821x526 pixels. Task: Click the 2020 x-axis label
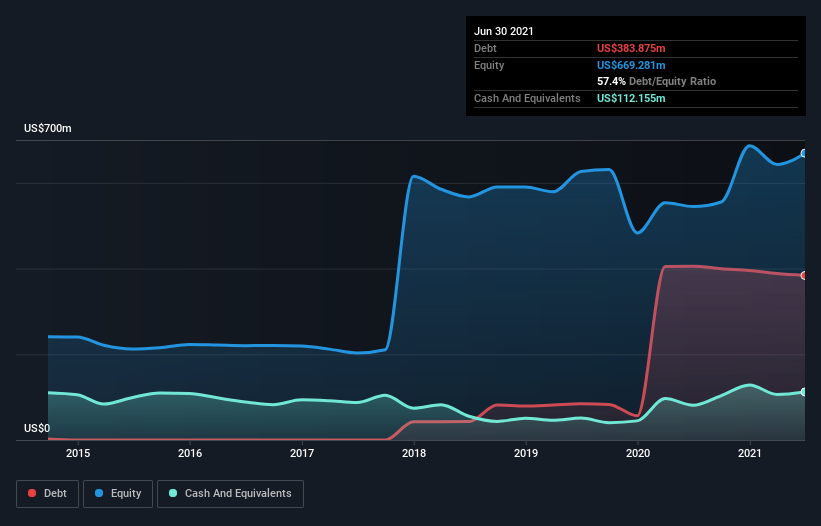[638, 453]
